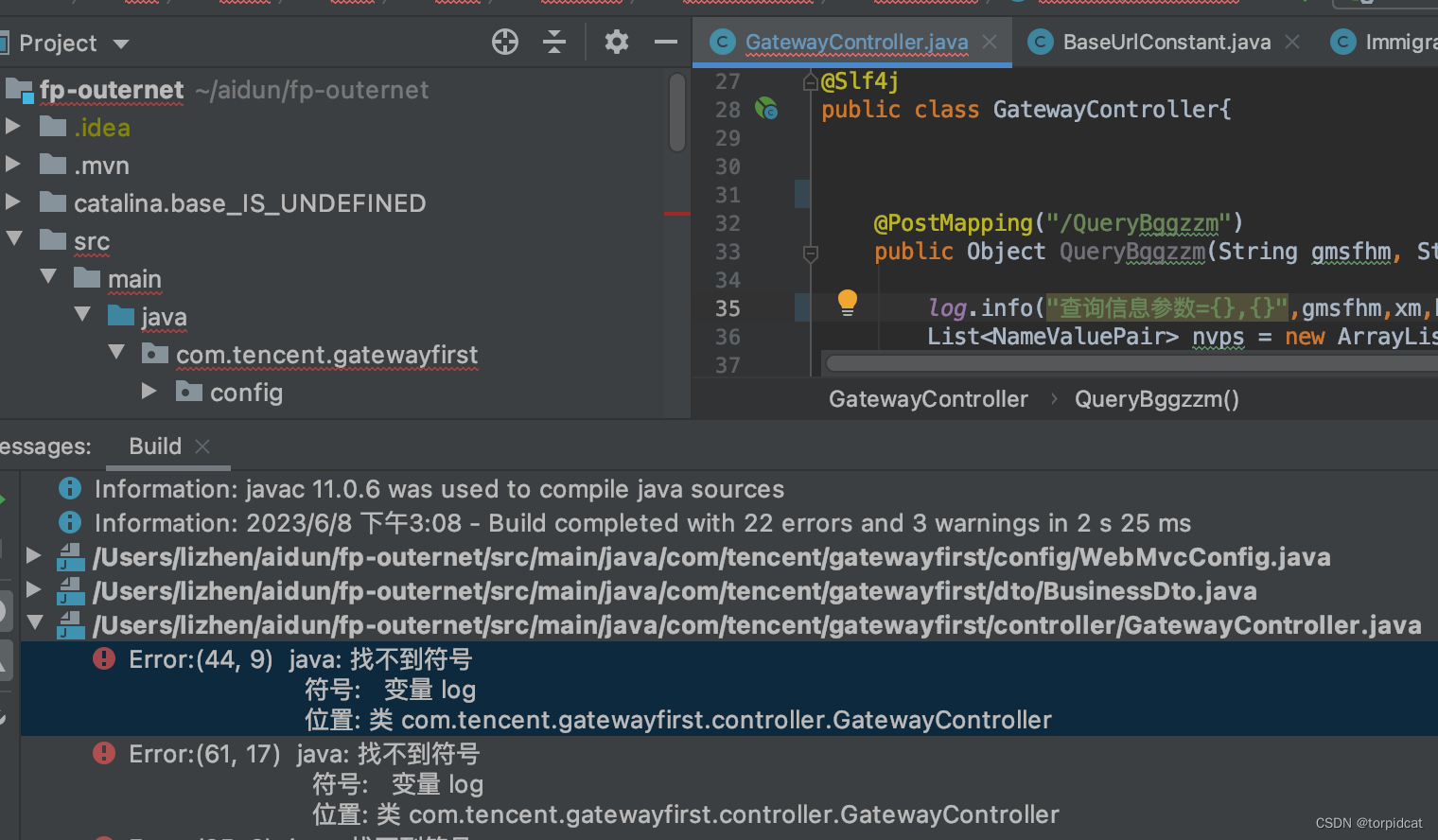Click line number 35 in gutter

[728, 308]
